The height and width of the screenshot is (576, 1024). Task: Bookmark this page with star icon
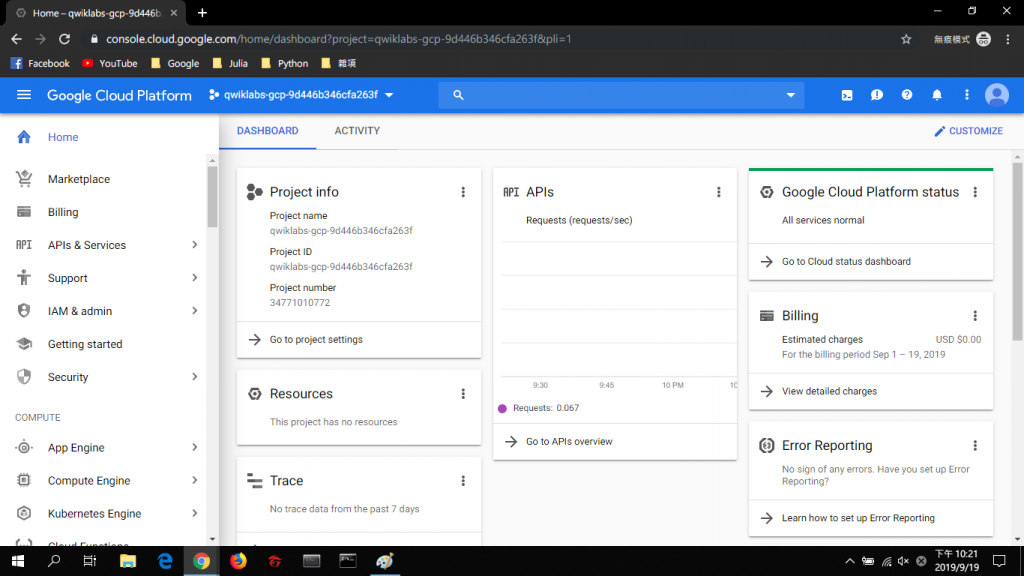906,39
